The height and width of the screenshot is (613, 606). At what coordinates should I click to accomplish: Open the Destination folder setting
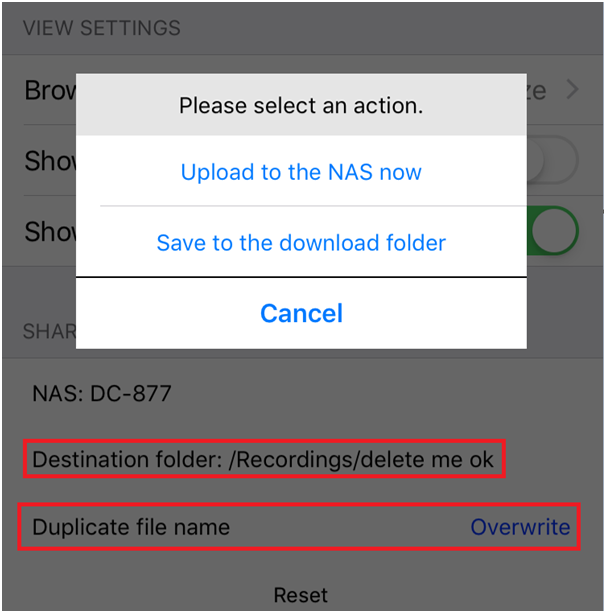tap(264, 460)
